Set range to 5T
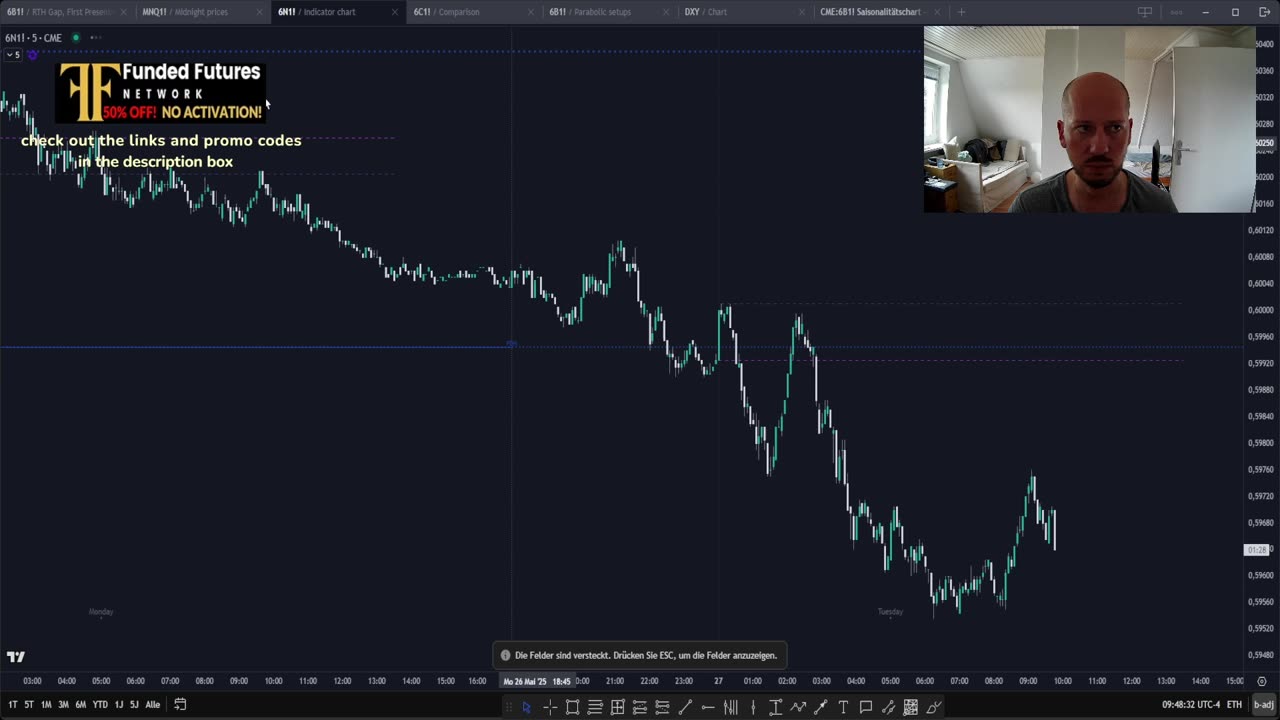 pos(29,704)
